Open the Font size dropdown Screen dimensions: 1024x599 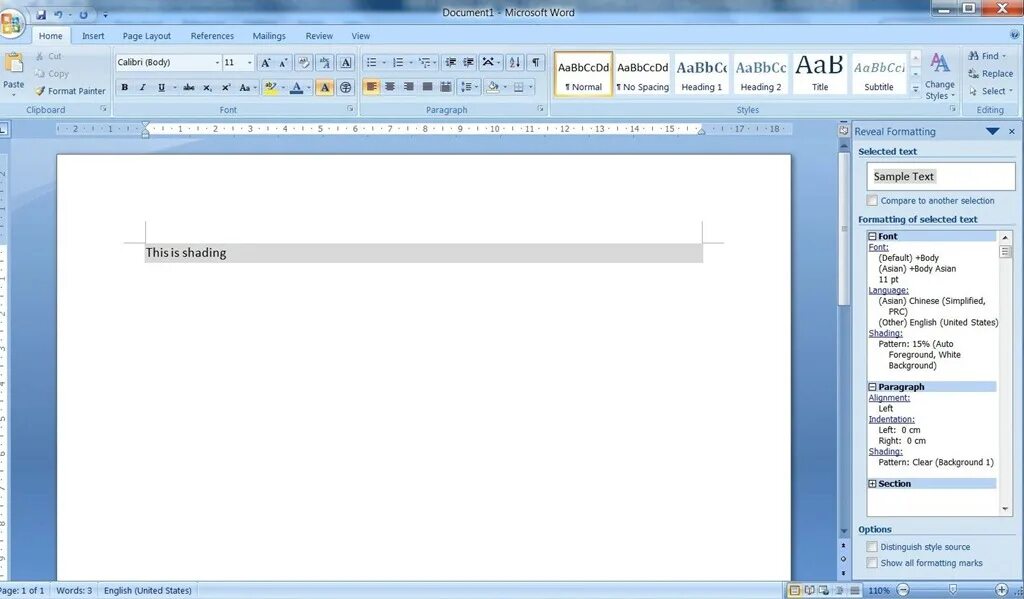[249, 63]
